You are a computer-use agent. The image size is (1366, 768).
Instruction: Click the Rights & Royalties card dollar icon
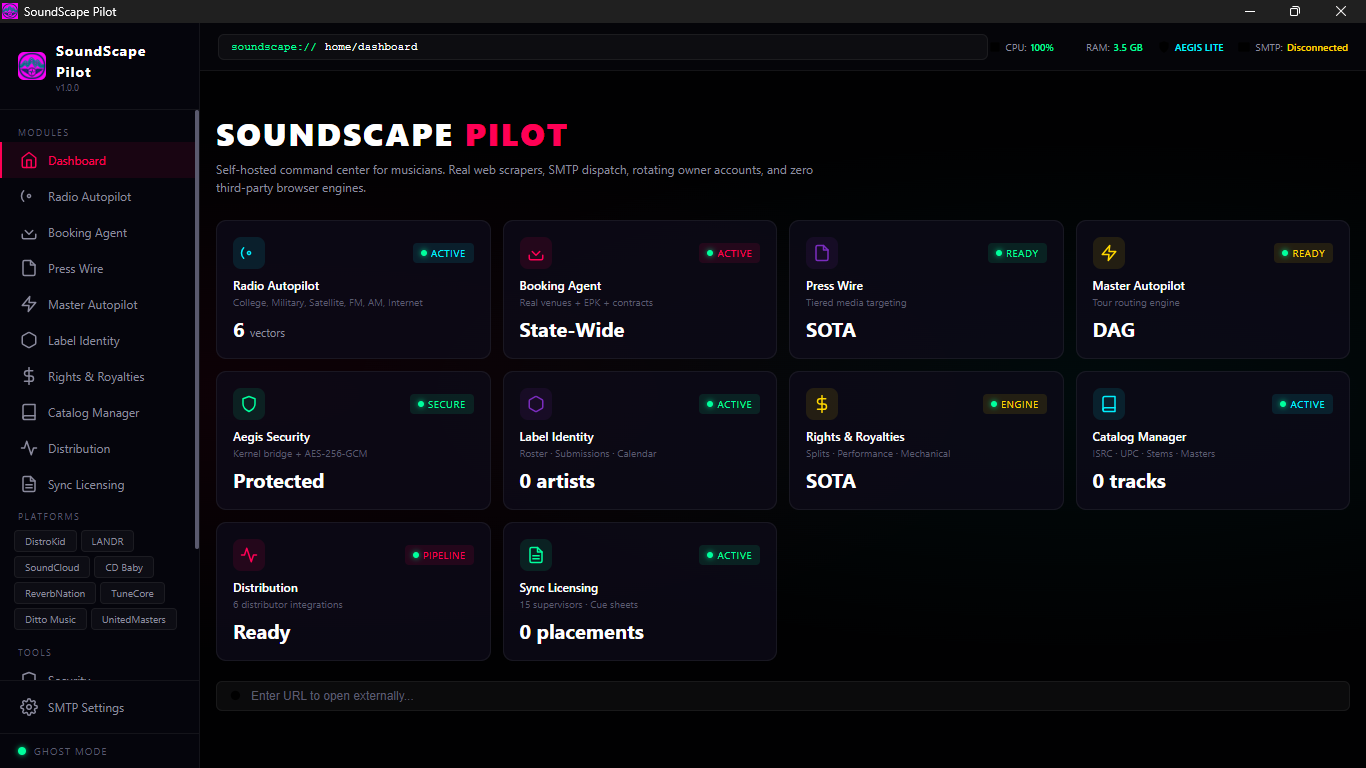click(822, 404)
